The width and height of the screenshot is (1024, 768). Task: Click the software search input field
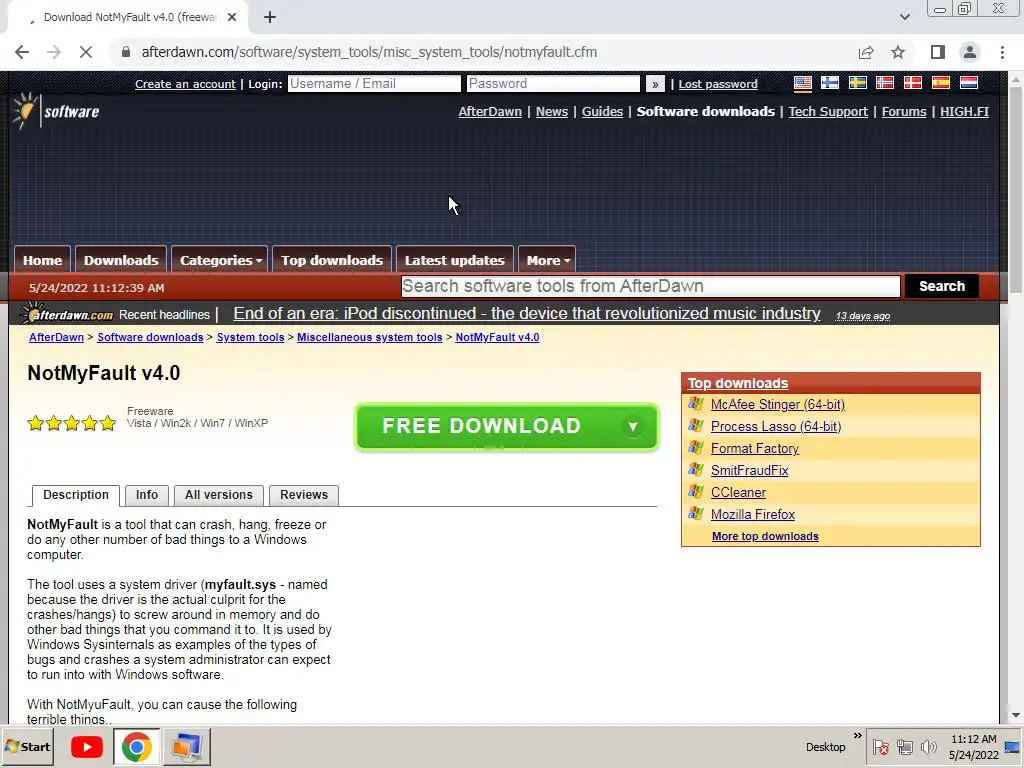(650, 286)
